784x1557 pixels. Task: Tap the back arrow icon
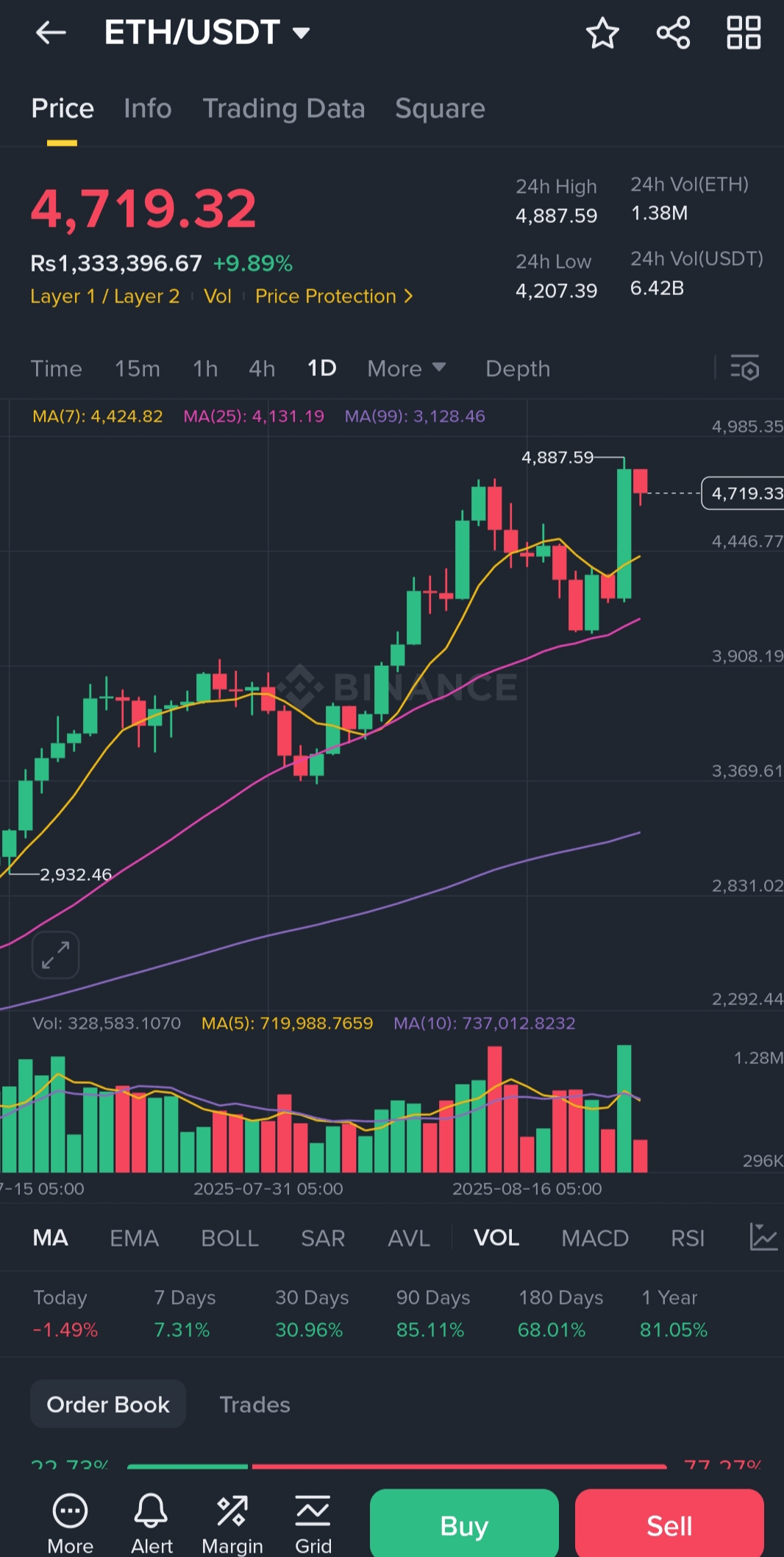(x=51, y=32)
